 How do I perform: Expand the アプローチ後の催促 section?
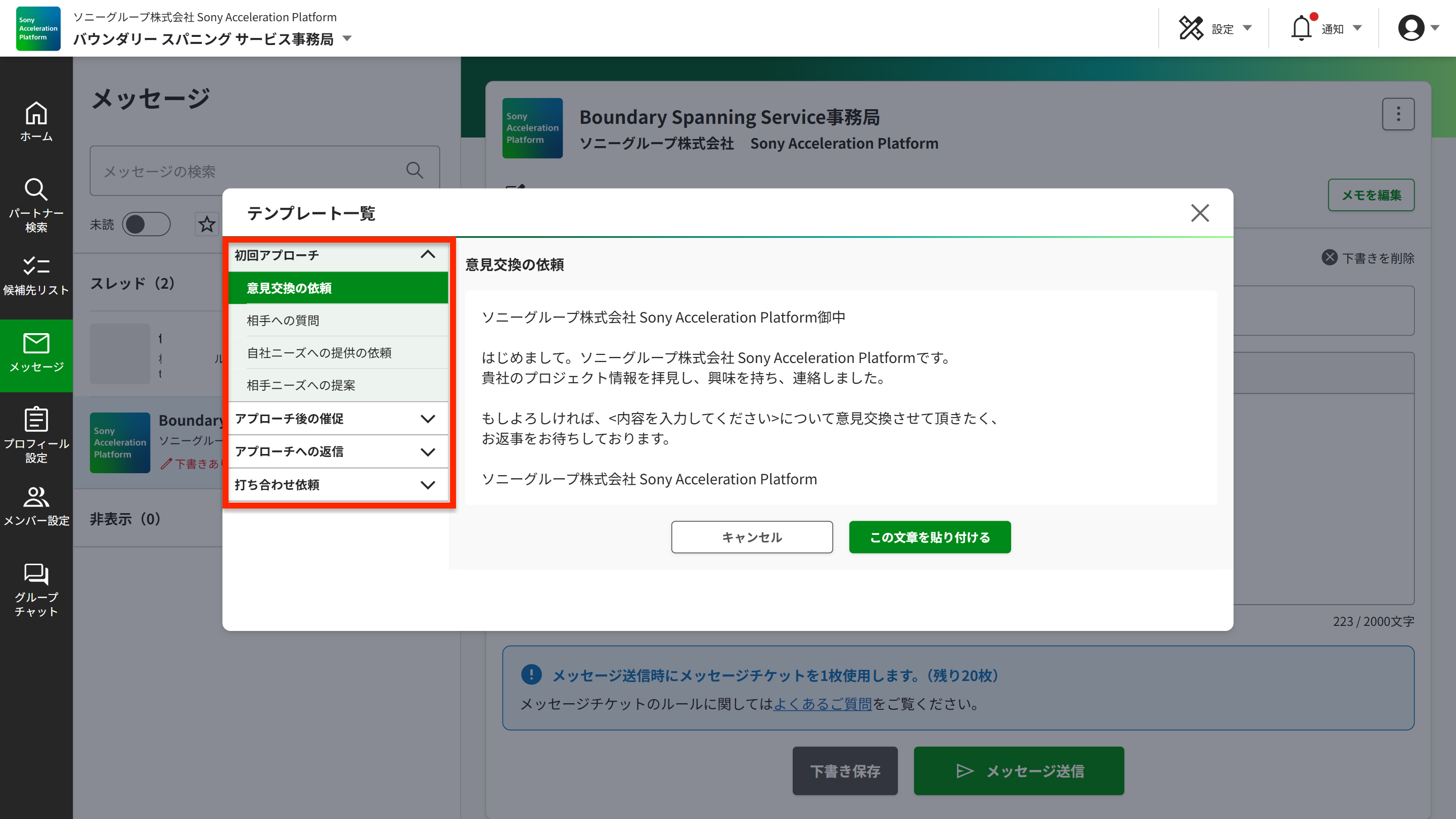pyautogui.click(x=428, y=419)
